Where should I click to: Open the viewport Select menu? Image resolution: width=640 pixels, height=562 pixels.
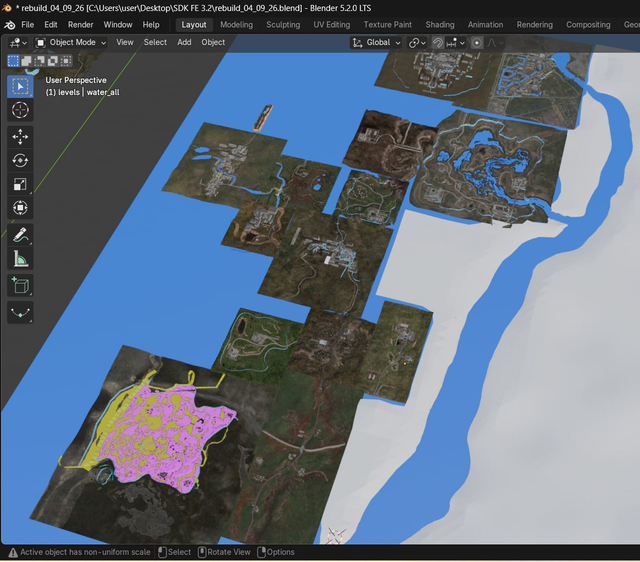tap(155, 42)
